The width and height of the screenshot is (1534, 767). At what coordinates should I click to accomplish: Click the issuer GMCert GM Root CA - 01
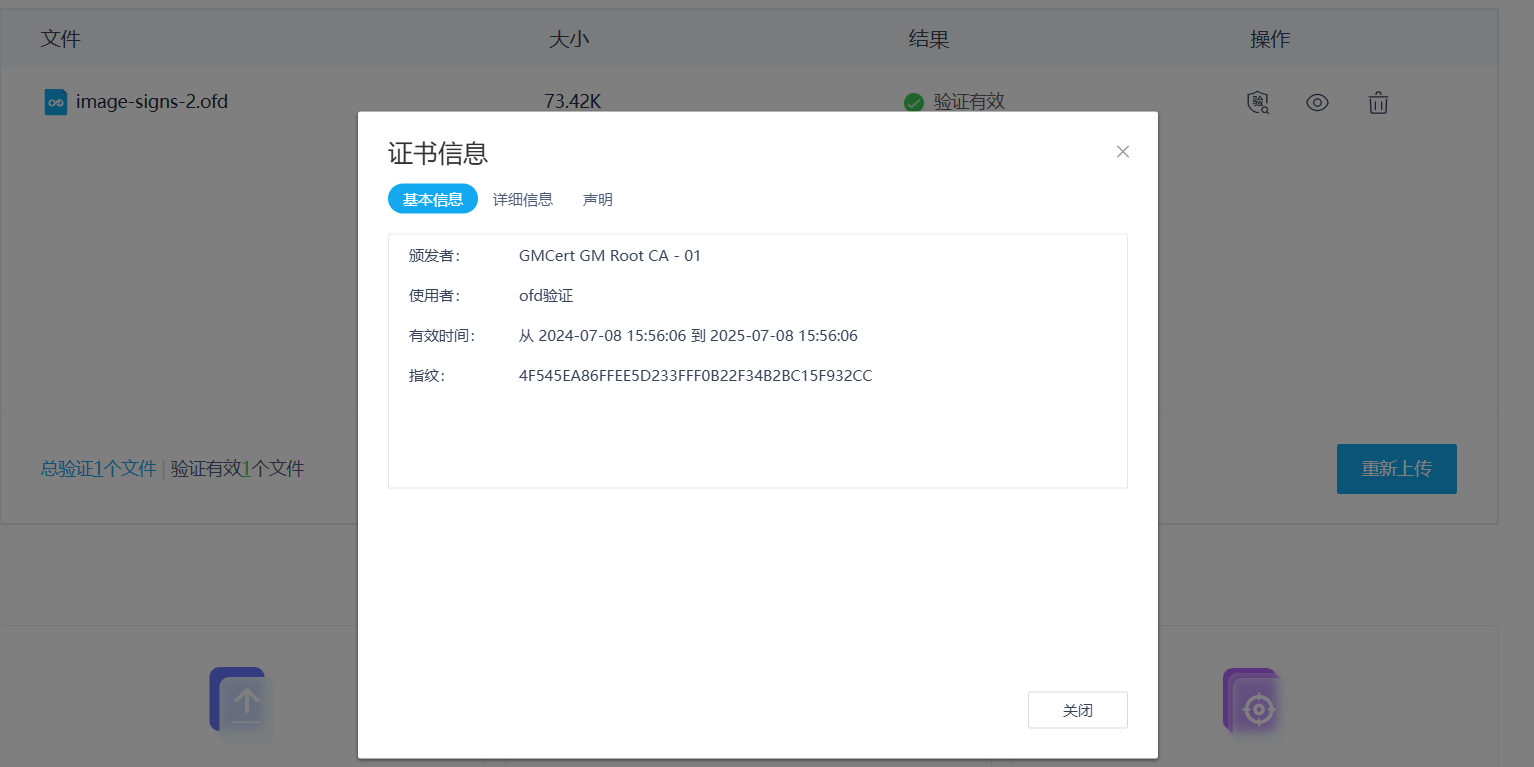pos(610,256)
